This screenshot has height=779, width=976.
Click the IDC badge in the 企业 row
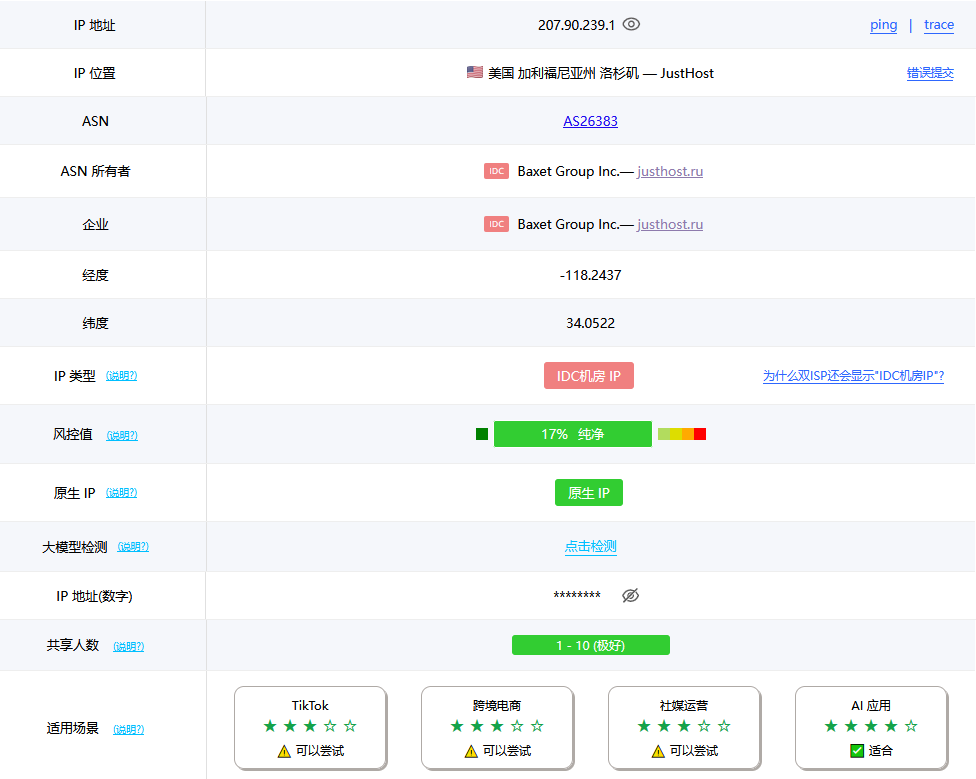[x=496, y=224]
